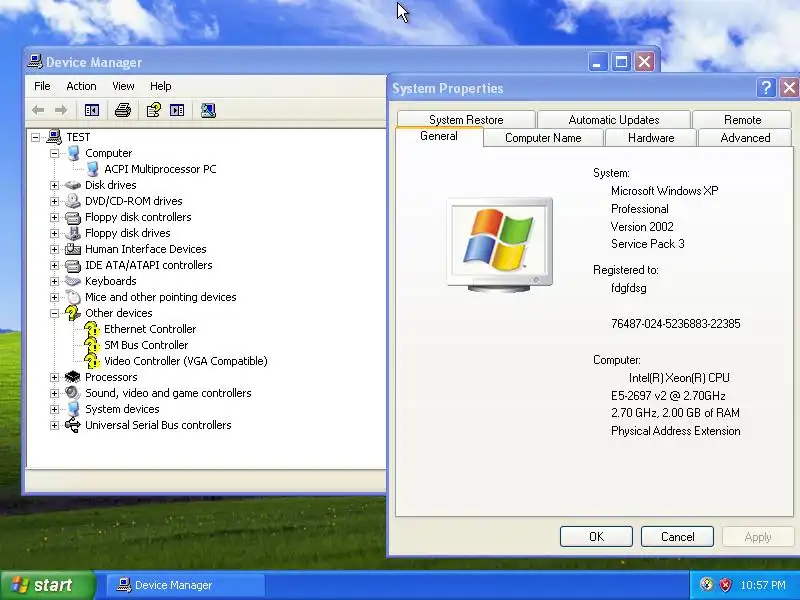
Task: Click the Scan for hardware changes icon
Action: (x=208, y=110)
